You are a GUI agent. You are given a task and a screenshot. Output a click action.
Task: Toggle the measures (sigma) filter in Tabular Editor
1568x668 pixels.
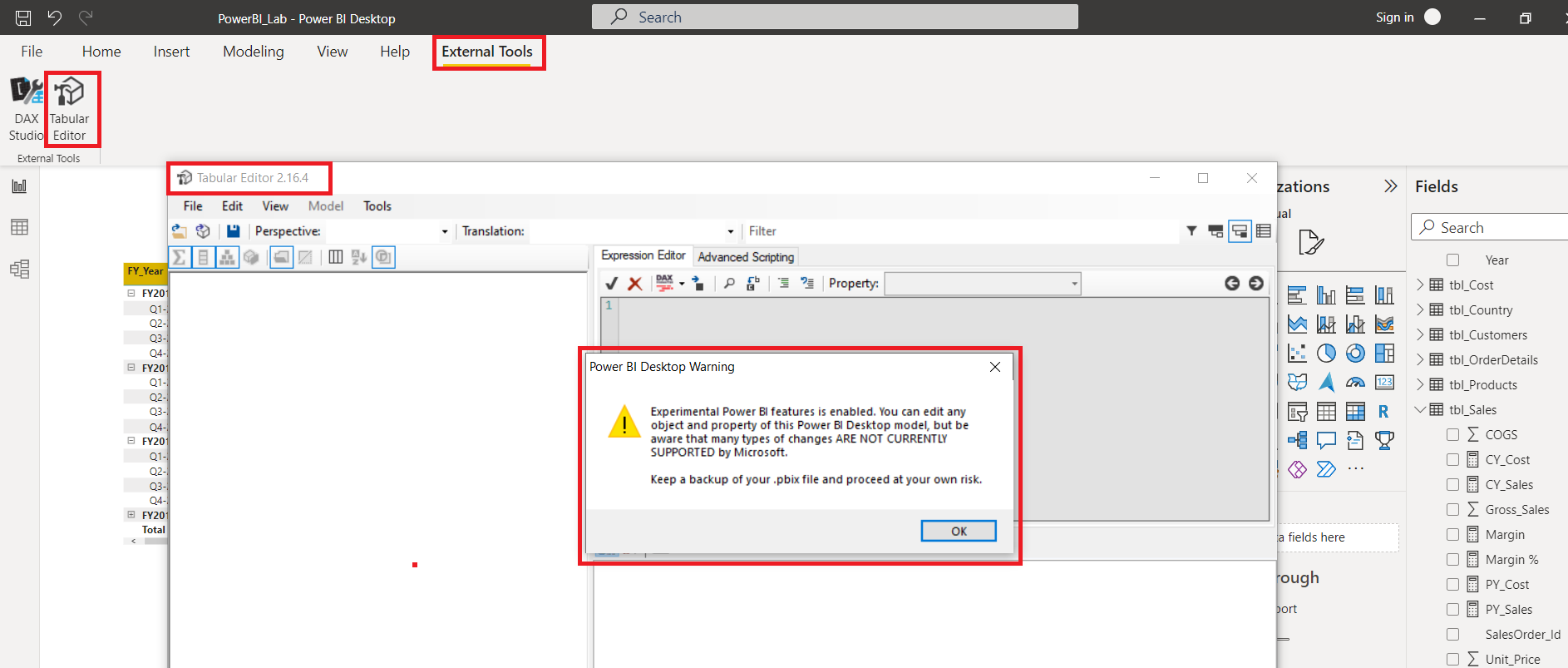click(x=179, y=257)
